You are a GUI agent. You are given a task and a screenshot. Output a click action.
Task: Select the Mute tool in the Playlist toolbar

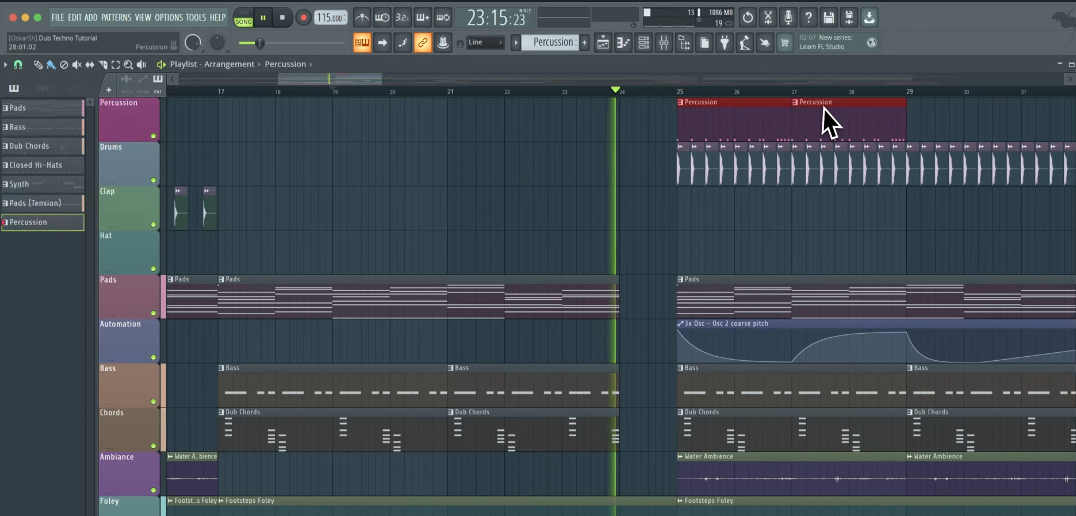tap(77, 64)
